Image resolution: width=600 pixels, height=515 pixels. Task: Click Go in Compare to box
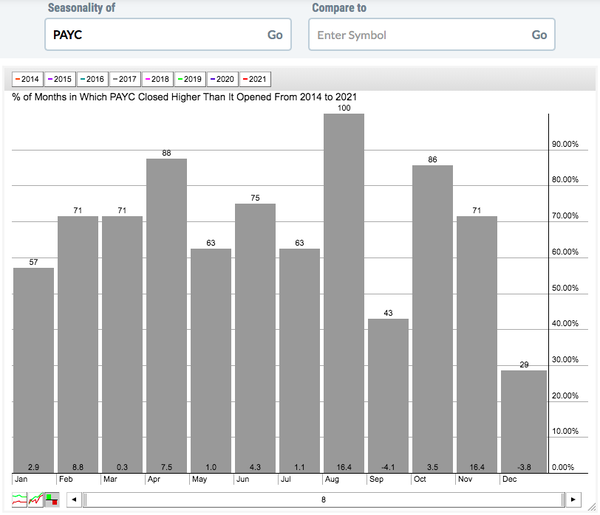coord(539,35)
